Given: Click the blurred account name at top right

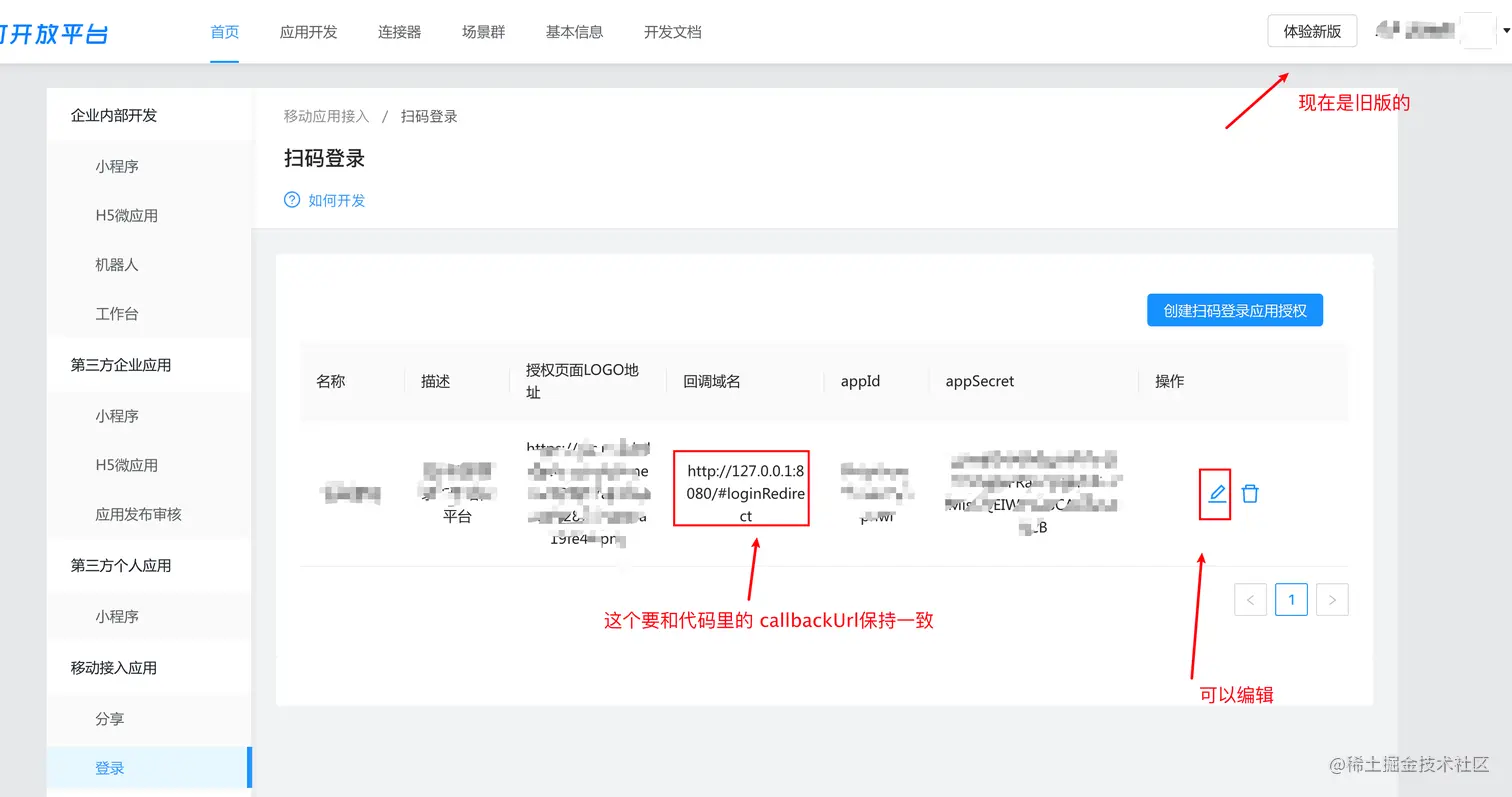Looking at the screenshot, I should tap(1416, 31).
